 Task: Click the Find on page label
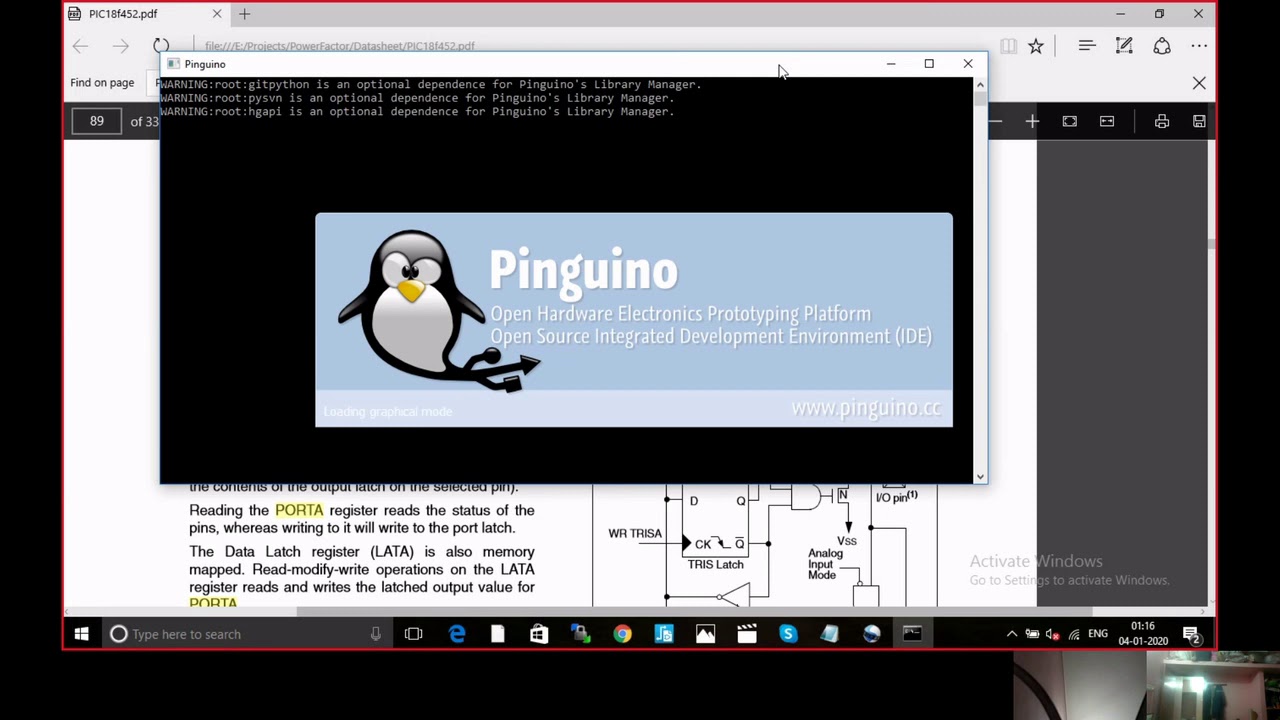click(x=102, y=83)
